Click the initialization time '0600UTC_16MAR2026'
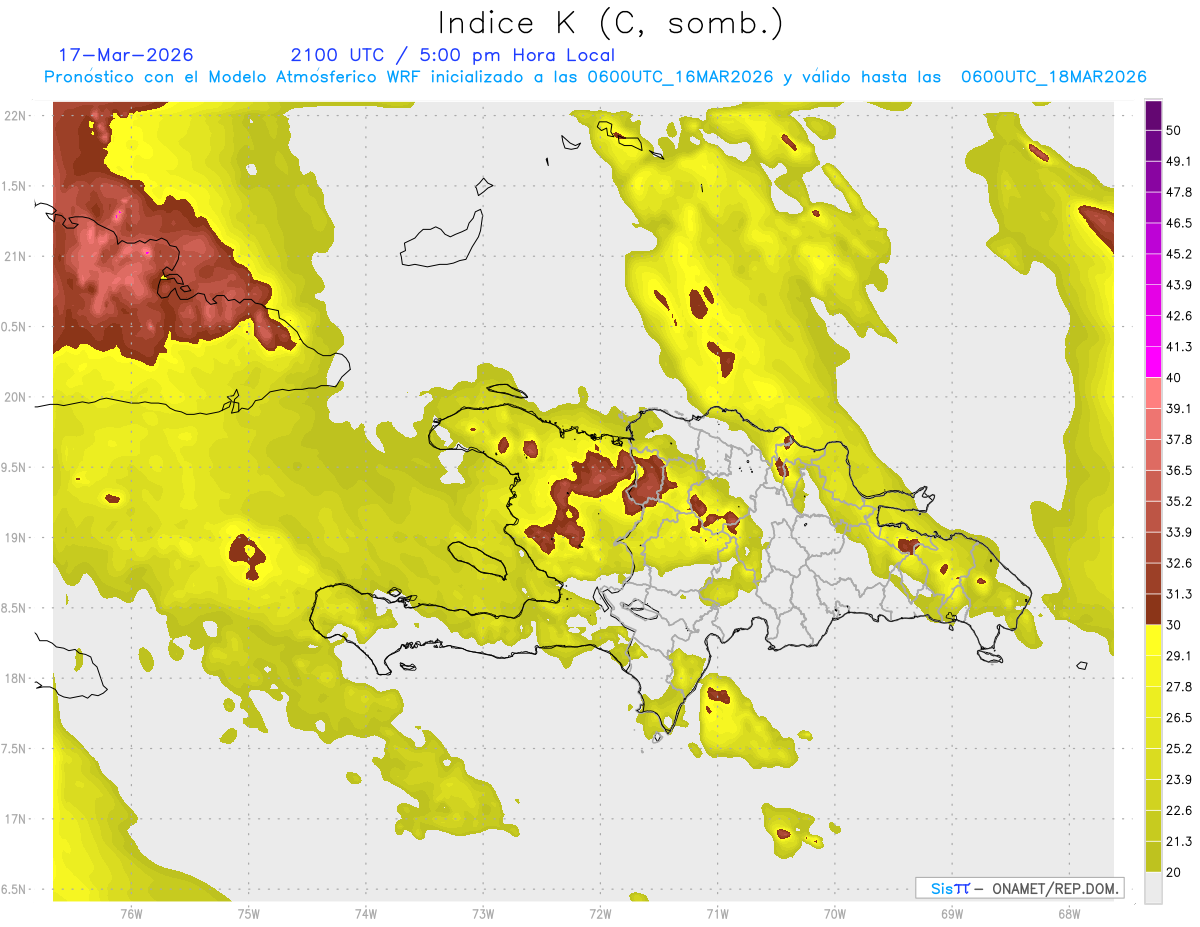Image resolution: width=1200 pixels, height=927 pixels. click(x=680, y=77)
